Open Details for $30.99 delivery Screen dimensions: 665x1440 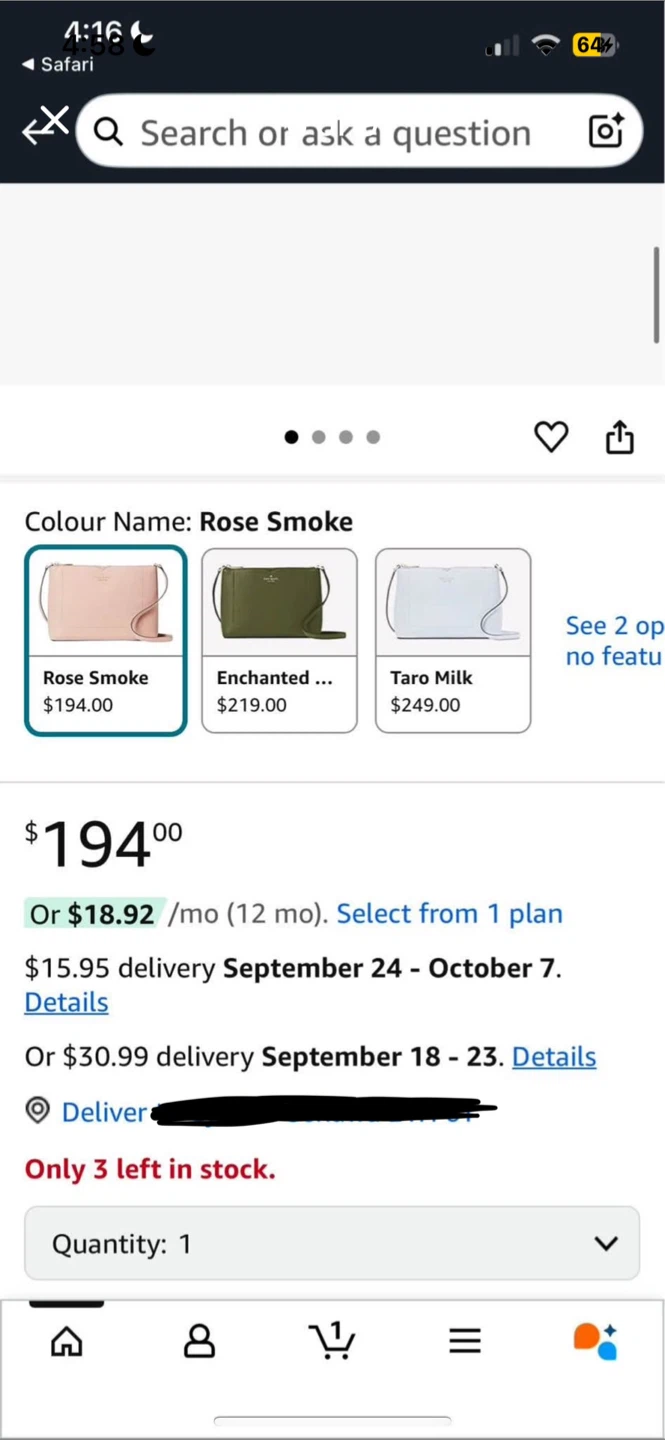tap(554, 1057)
